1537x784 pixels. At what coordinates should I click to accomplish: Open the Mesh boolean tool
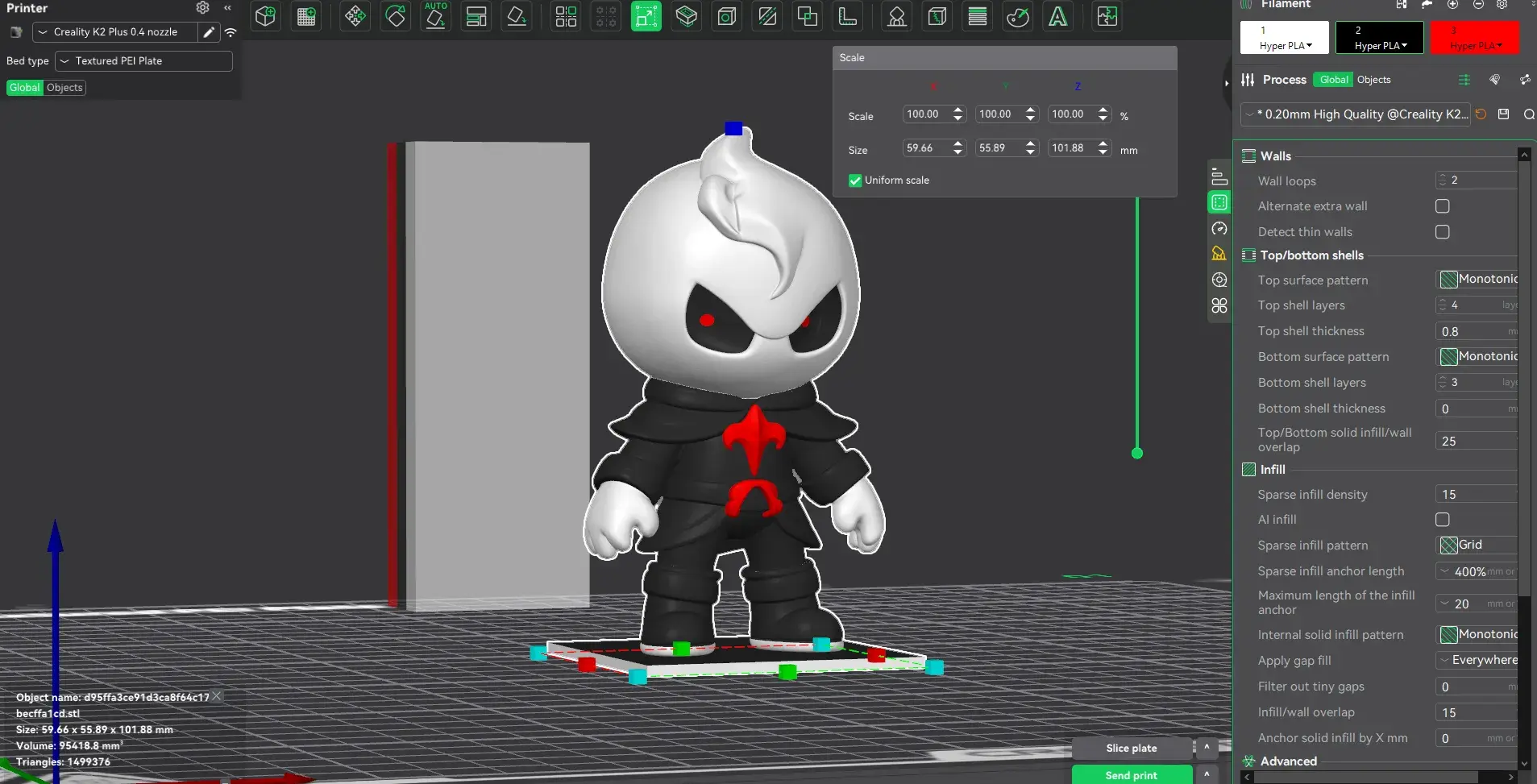point(808,16)
